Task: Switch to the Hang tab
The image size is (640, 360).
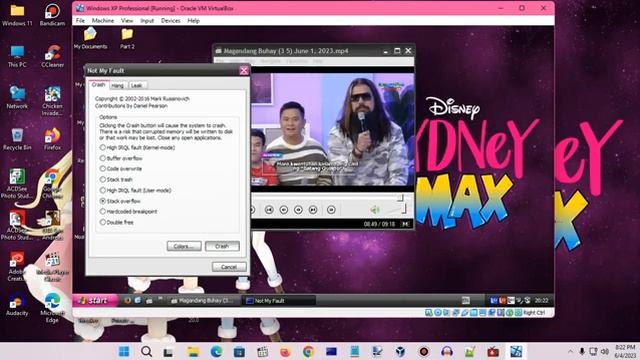Action: [x=118, y=85]
